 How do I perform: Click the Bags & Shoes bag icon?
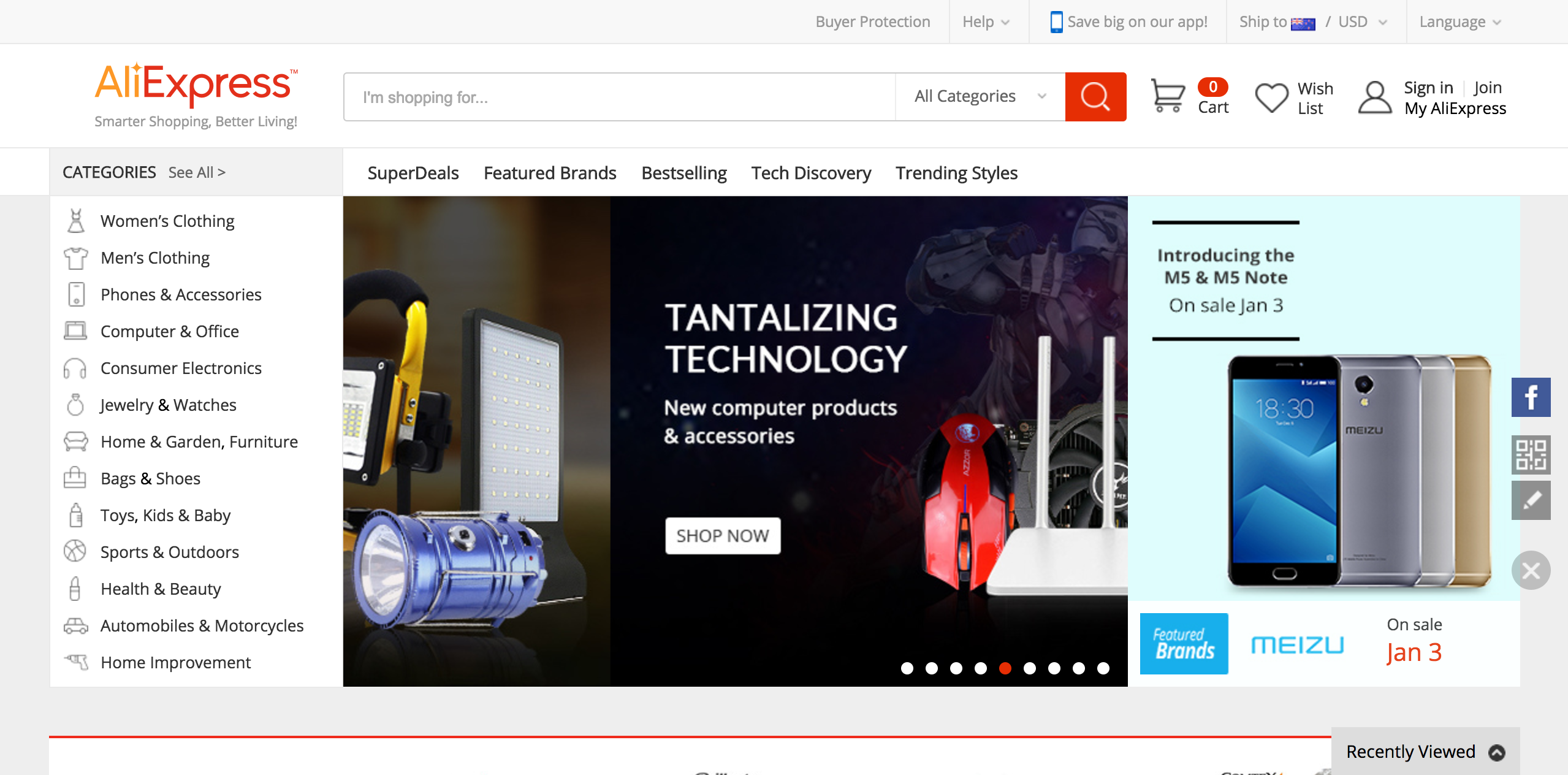75,478
